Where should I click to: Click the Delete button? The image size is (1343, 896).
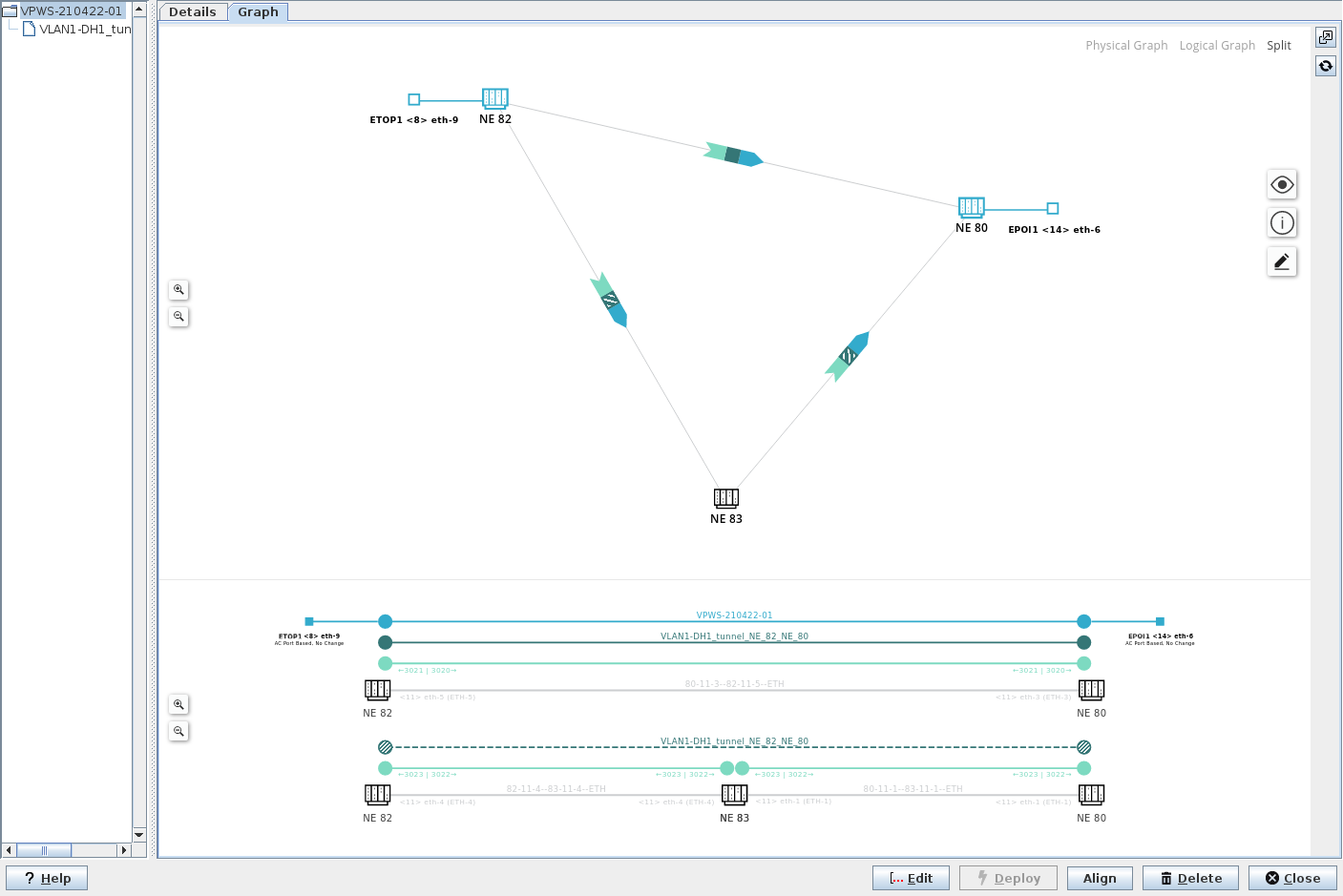tap(1190, 878)
